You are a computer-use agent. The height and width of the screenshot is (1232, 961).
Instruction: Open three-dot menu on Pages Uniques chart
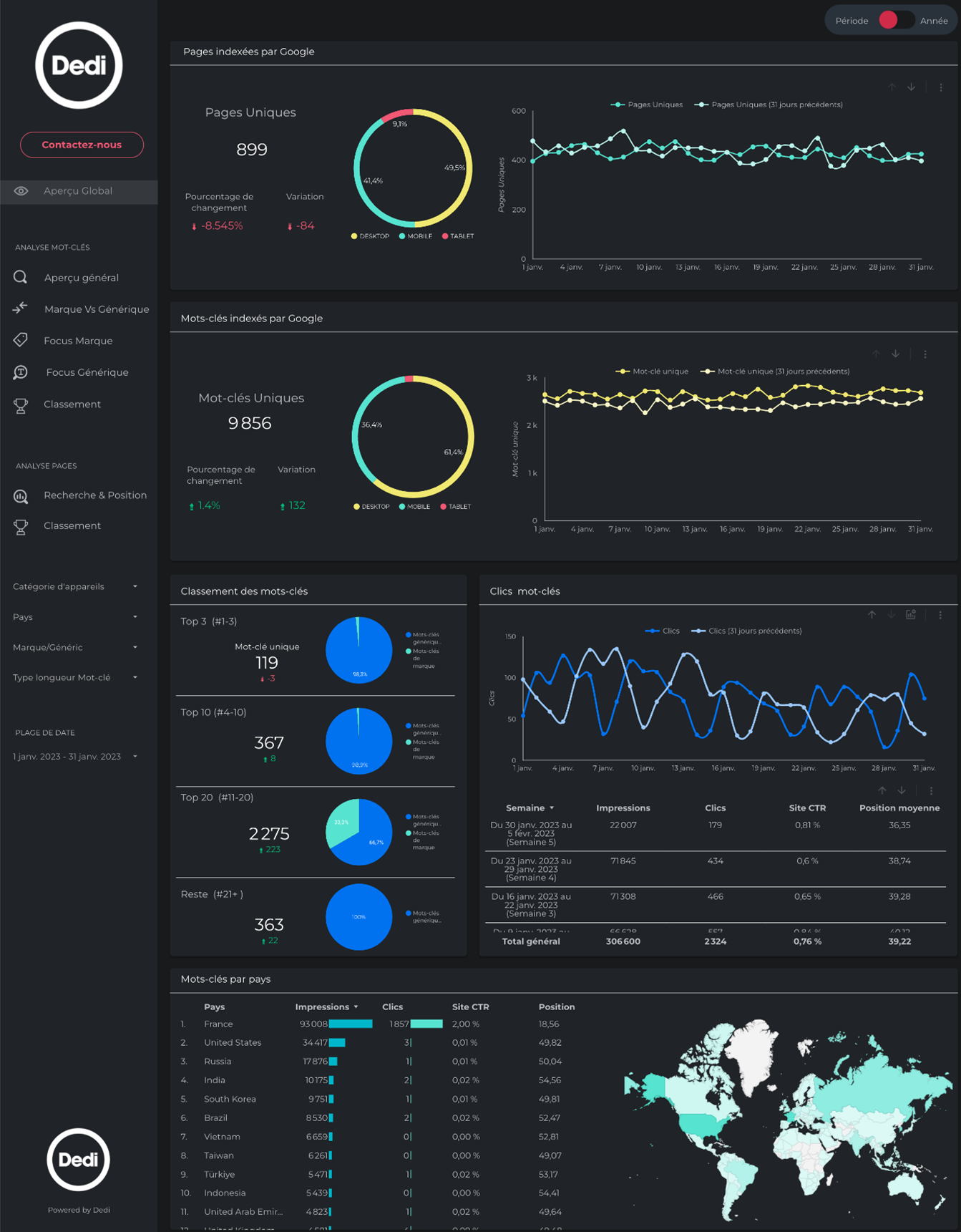(940, 87)
